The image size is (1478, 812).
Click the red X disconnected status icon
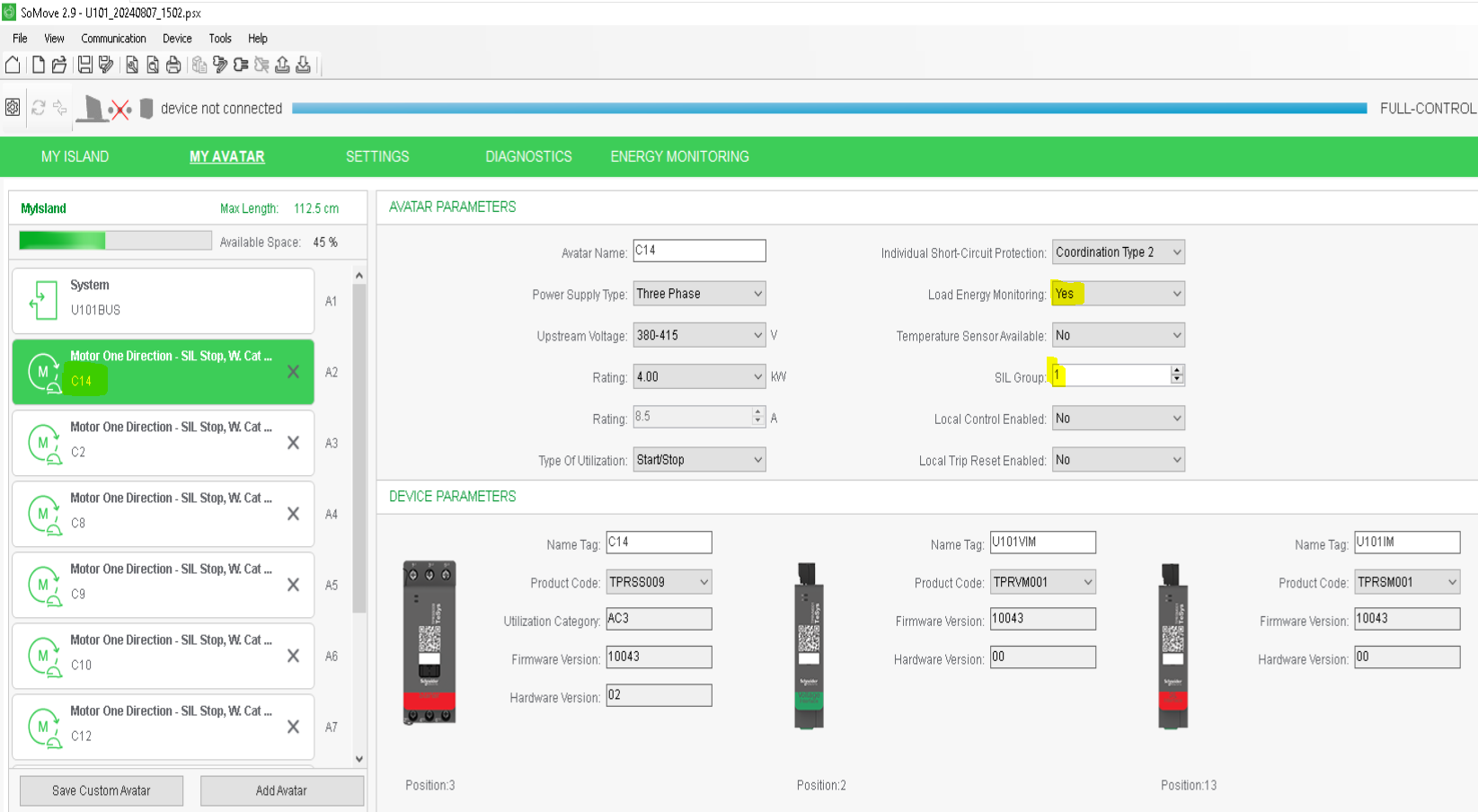pyautogui.click(x=119, y=110)
